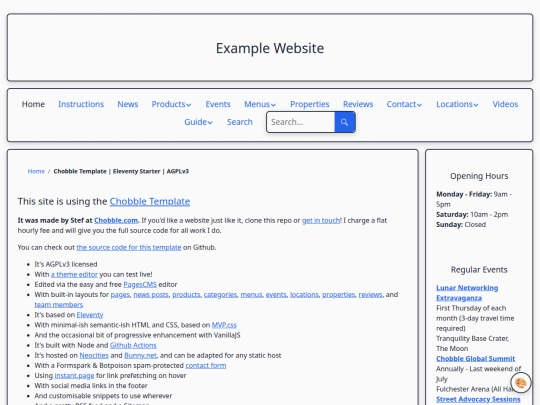Open the Instructions nav item
Screen dimensions: 540x405
[x=81, y=104]
